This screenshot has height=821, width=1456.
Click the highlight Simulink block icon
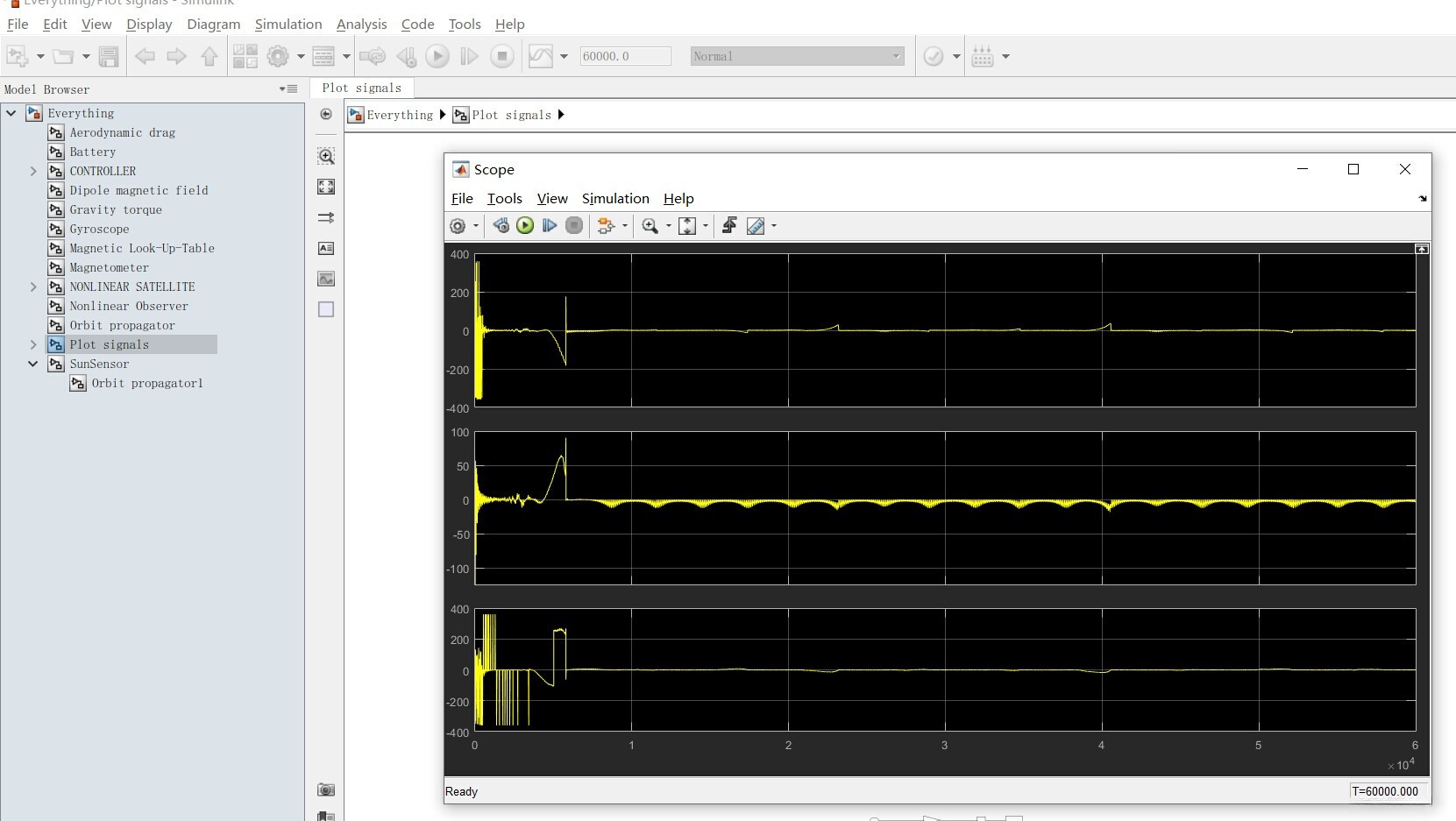605,226
